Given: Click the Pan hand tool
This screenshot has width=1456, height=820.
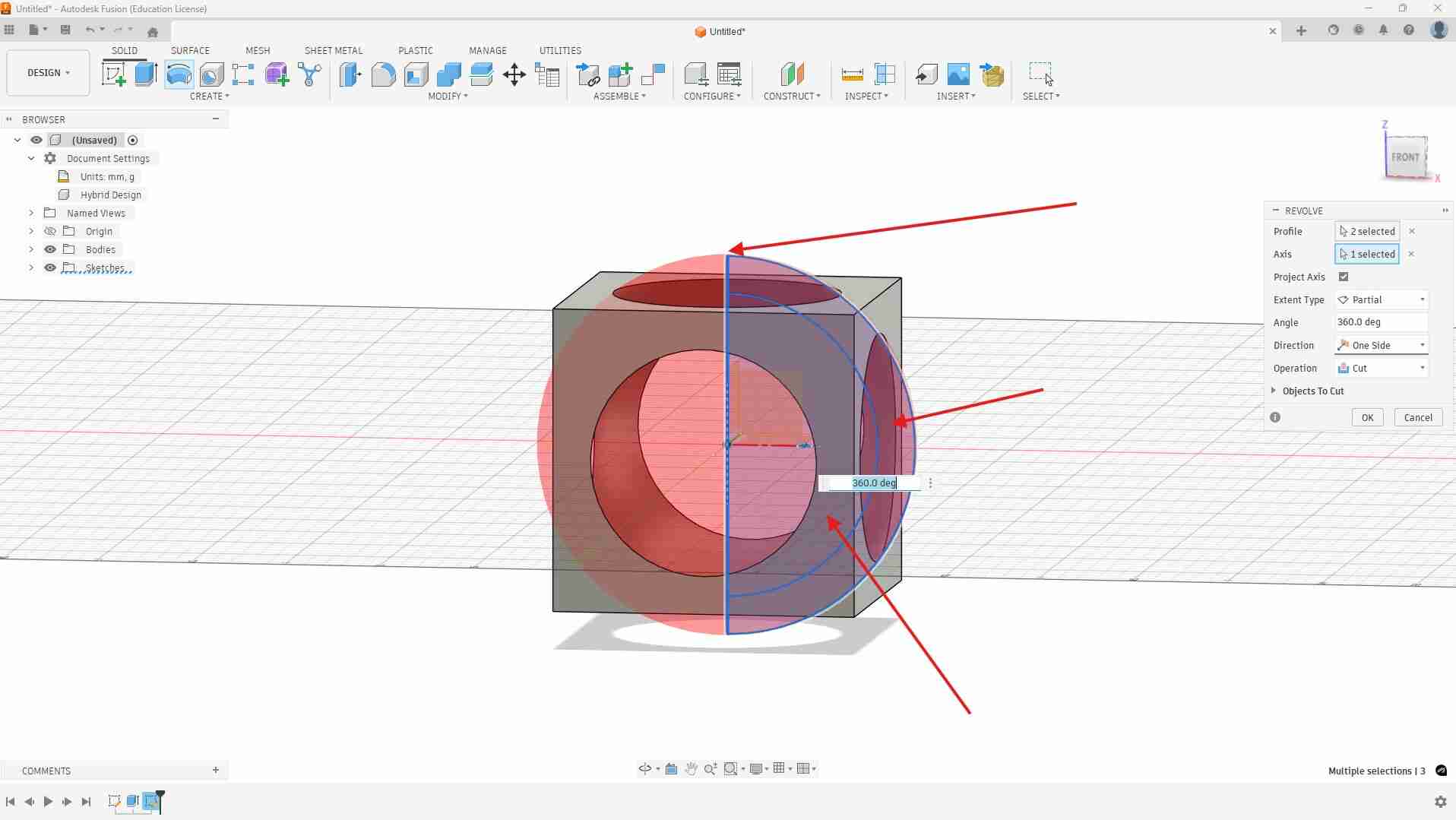Looking at the screenshot, I should click(691, 769).
